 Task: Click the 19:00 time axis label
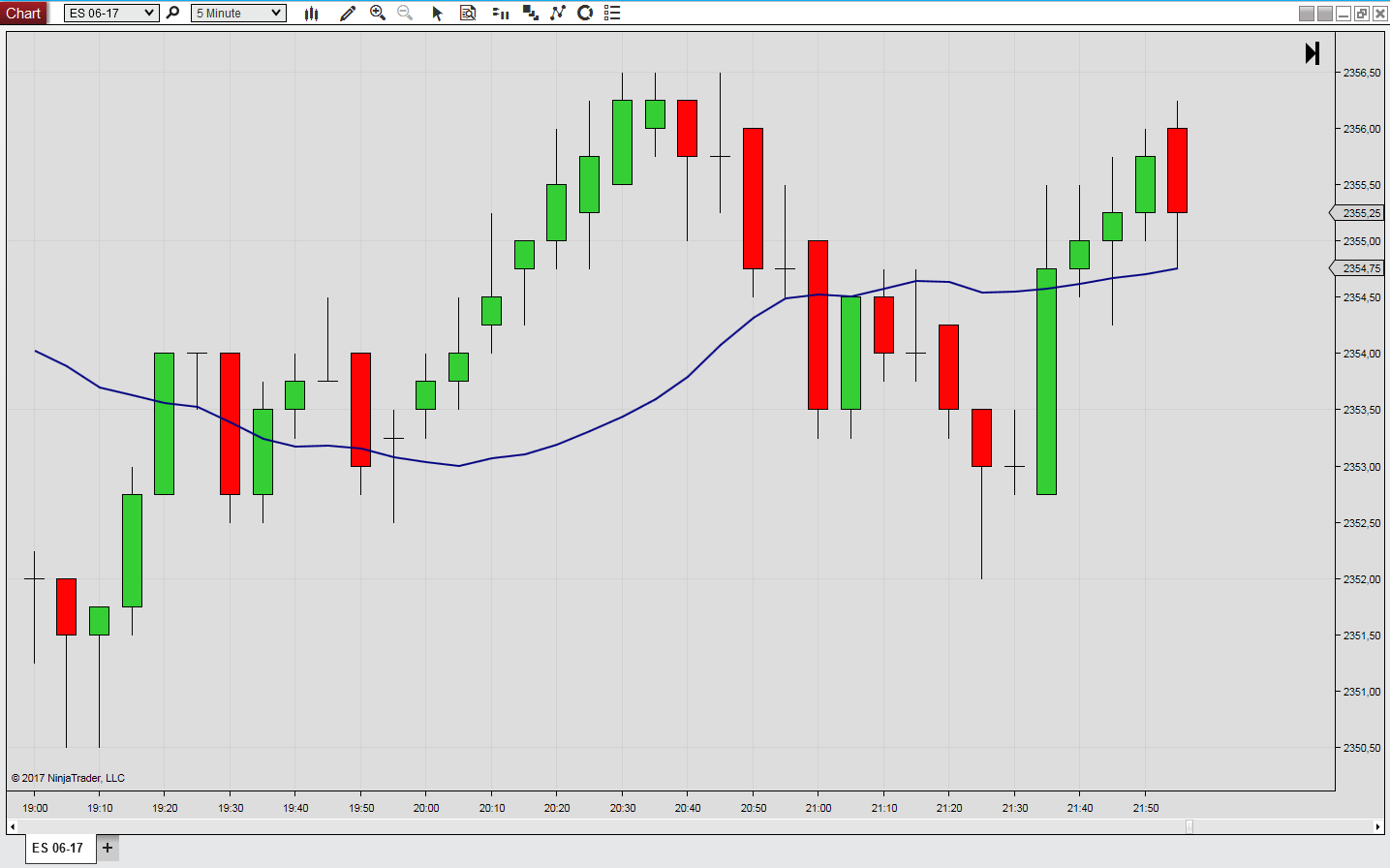(35, 808)
